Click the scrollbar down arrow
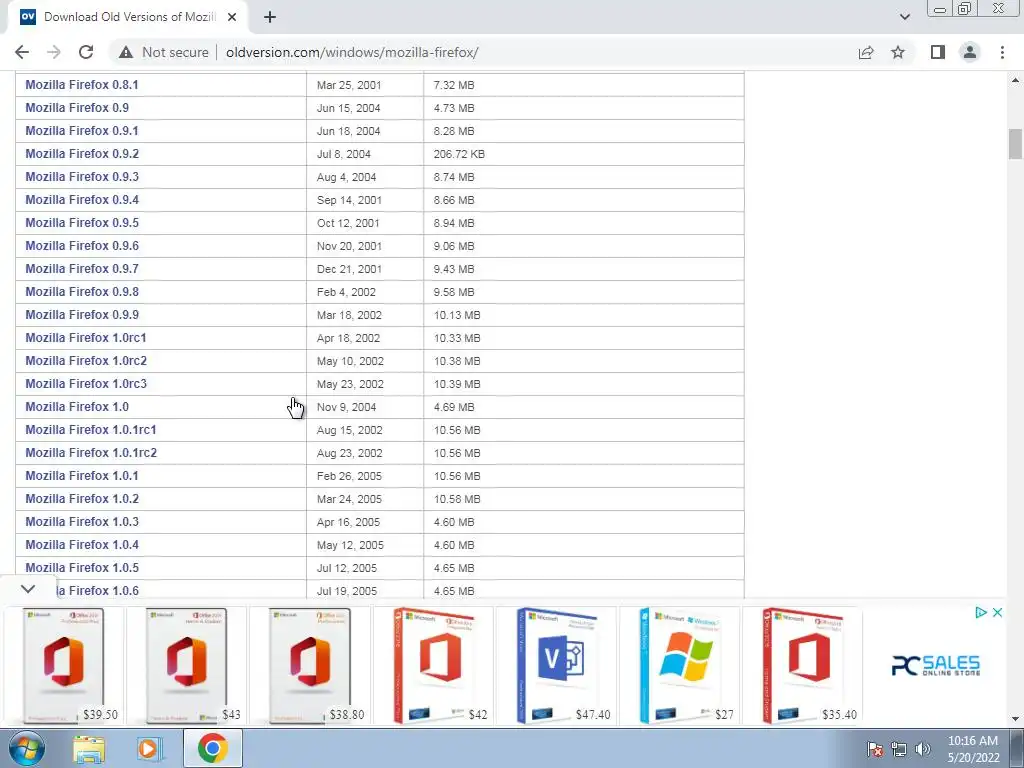 [1015, 719]
